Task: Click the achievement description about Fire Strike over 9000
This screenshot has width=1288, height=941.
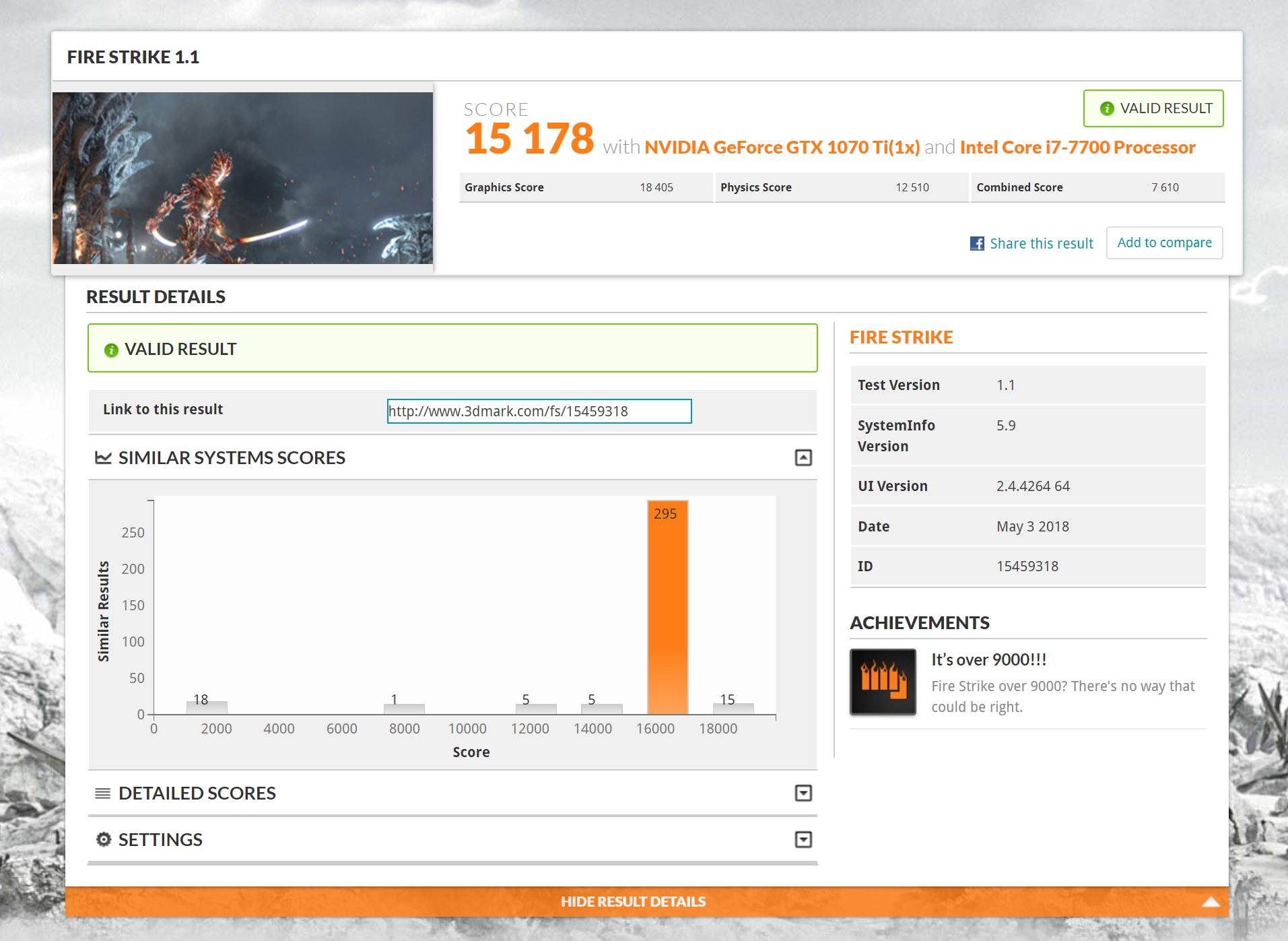Action: point(1063,696)
